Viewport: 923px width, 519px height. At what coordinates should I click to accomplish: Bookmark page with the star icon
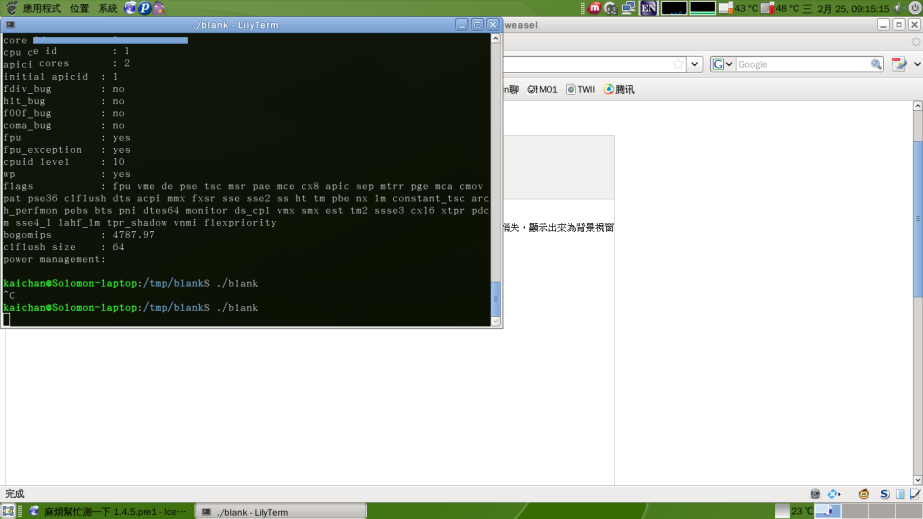point(679,64)
